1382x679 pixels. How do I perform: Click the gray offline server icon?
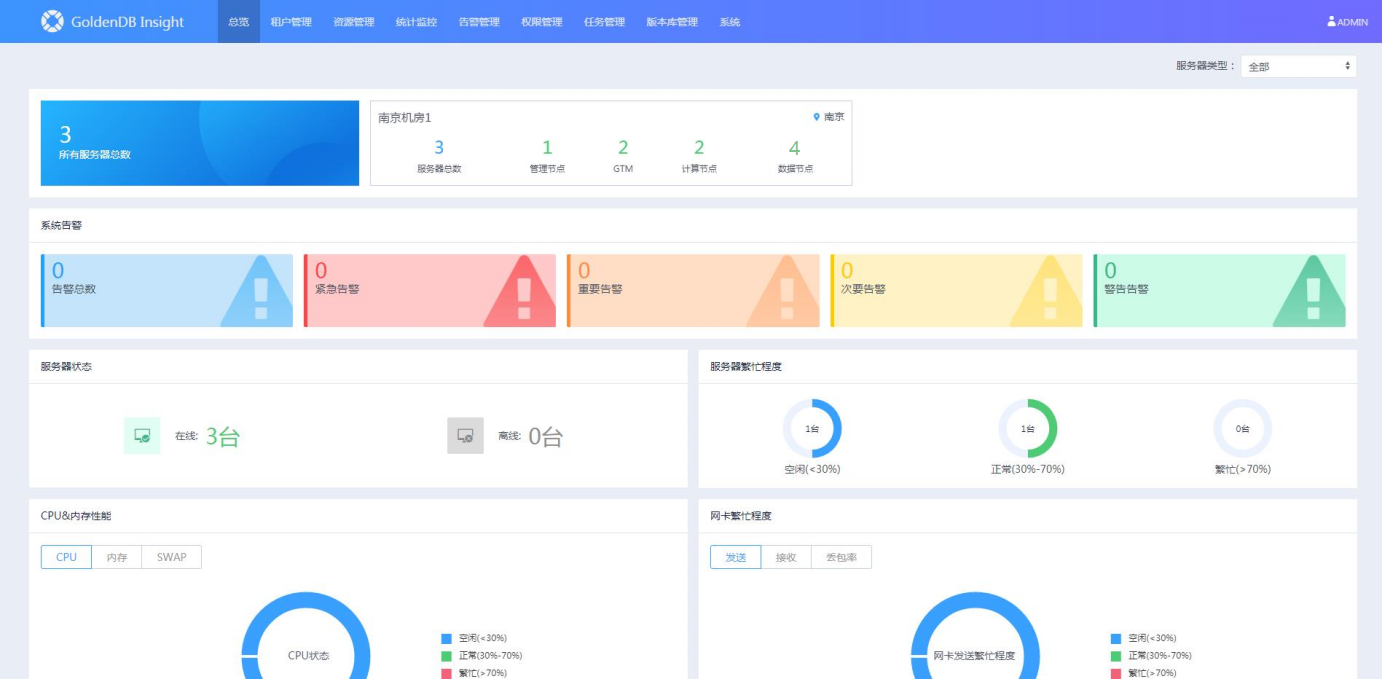click(x=465, y=436)
